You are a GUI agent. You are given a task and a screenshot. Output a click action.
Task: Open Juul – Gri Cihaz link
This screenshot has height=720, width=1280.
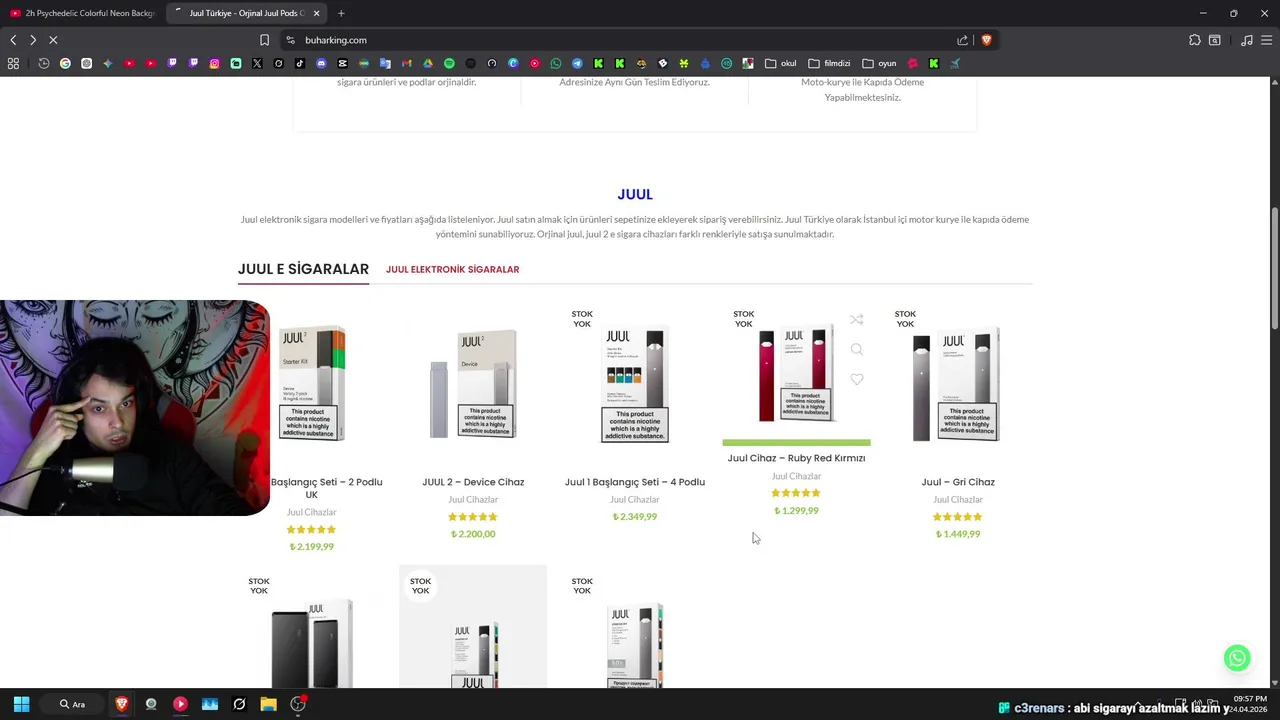(x=958, y=482)
